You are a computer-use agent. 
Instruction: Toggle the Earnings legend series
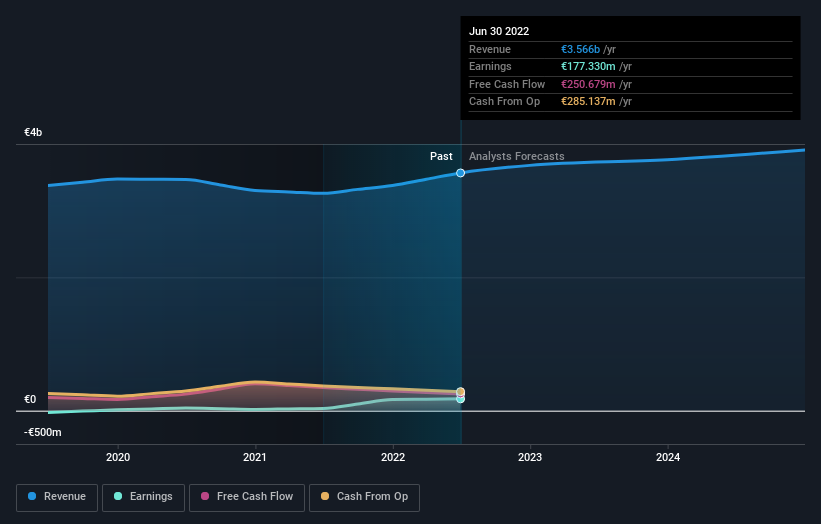coord(143,497)
